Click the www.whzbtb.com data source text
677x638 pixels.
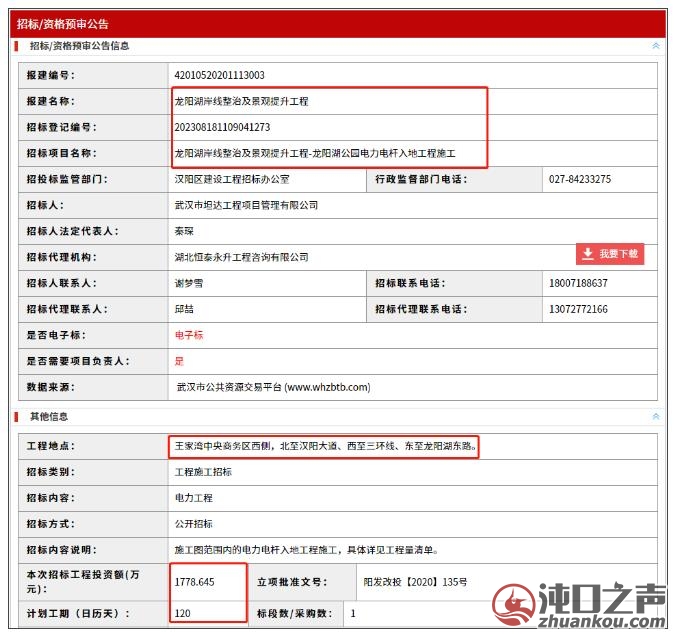pyautogui.click(x=273, y=387)
